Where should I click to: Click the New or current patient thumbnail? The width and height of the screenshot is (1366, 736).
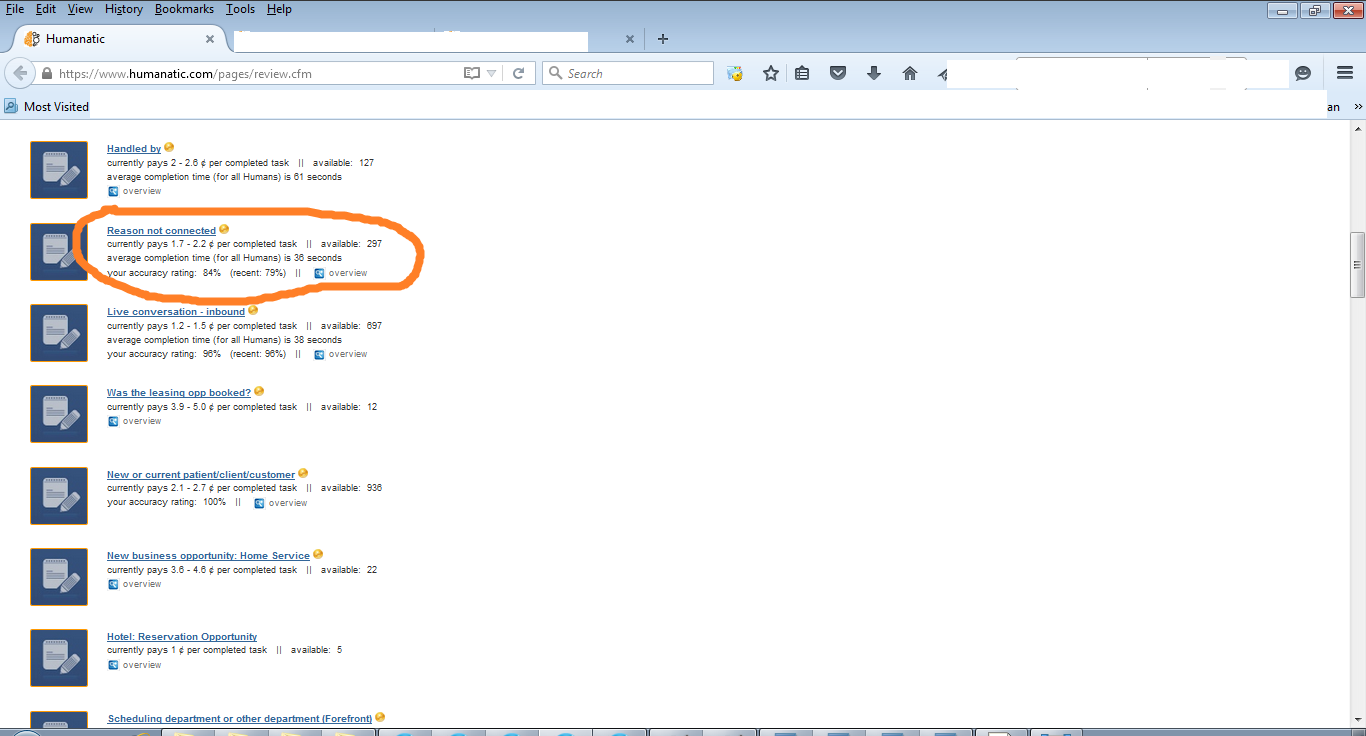(59, 496)
